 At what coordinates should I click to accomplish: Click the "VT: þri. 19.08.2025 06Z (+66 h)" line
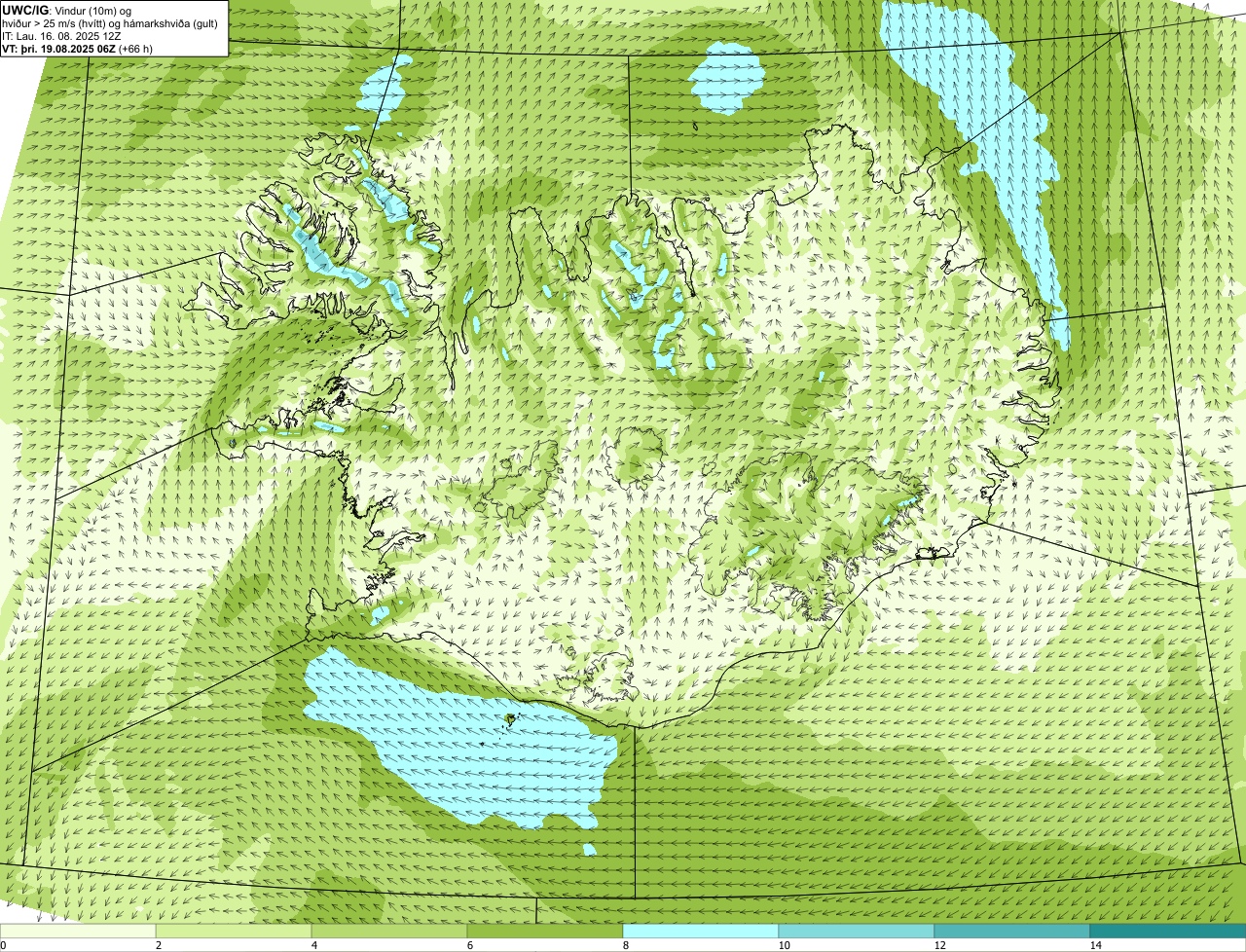77,49
